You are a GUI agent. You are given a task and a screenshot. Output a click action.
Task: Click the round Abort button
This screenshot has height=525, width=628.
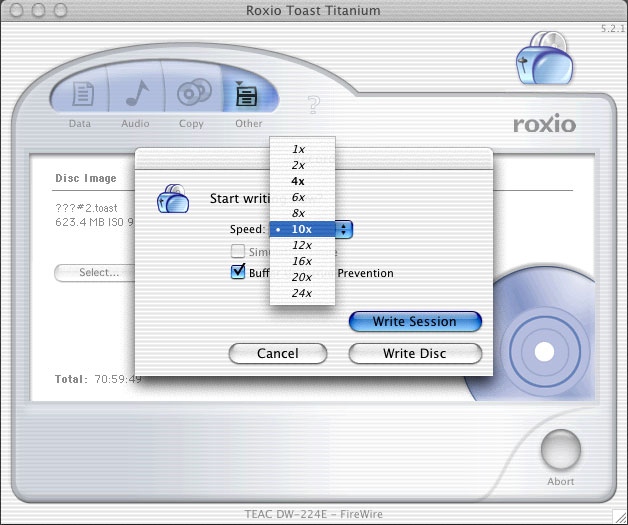pyautogui.click(x=560, y=449)
